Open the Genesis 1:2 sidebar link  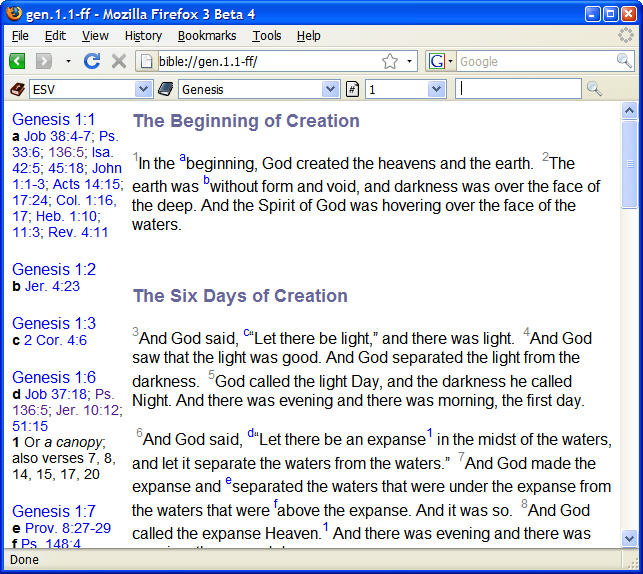coord(54,269)
